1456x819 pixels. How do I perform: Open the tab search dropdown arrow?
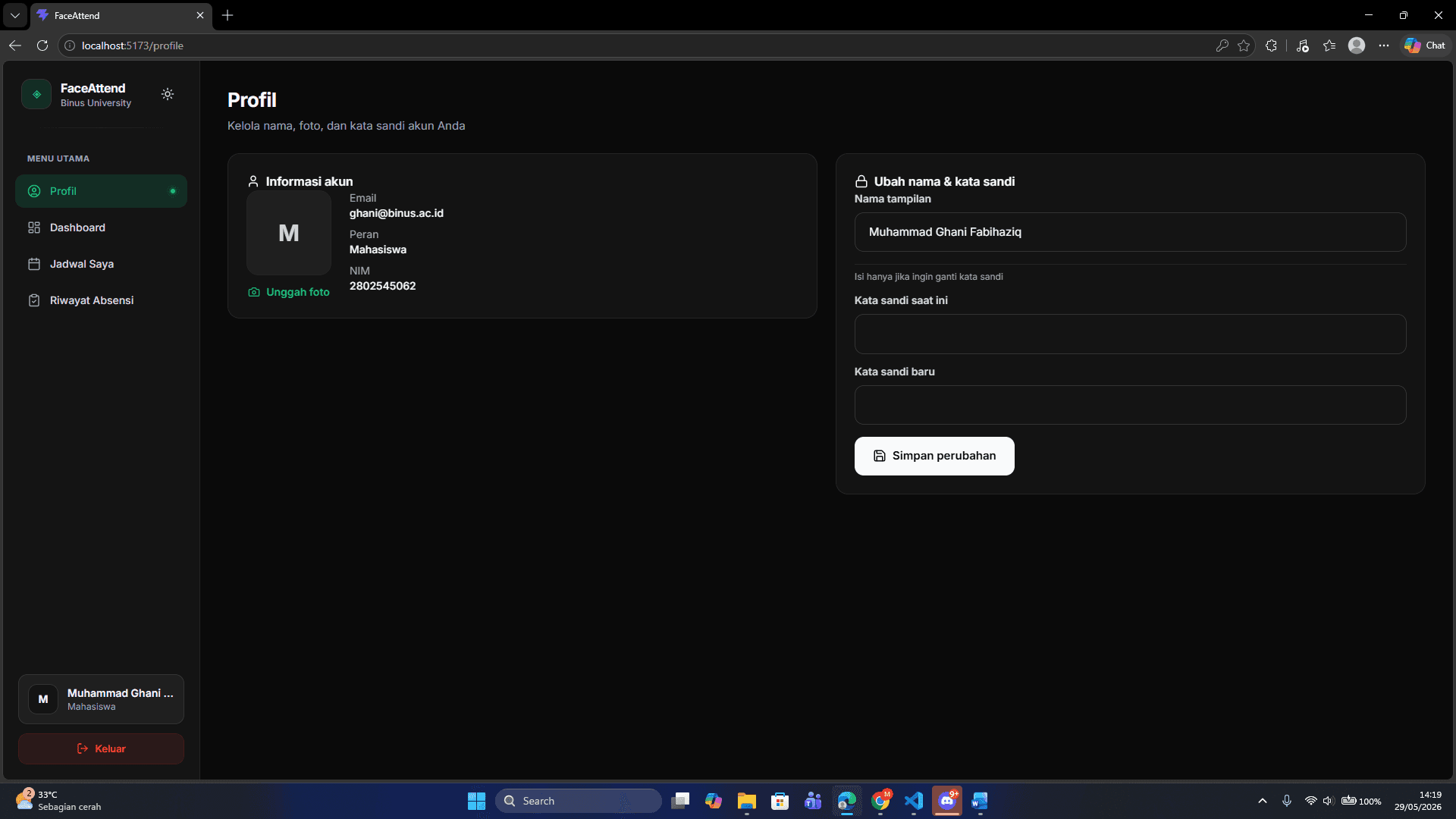click(14, 15)
